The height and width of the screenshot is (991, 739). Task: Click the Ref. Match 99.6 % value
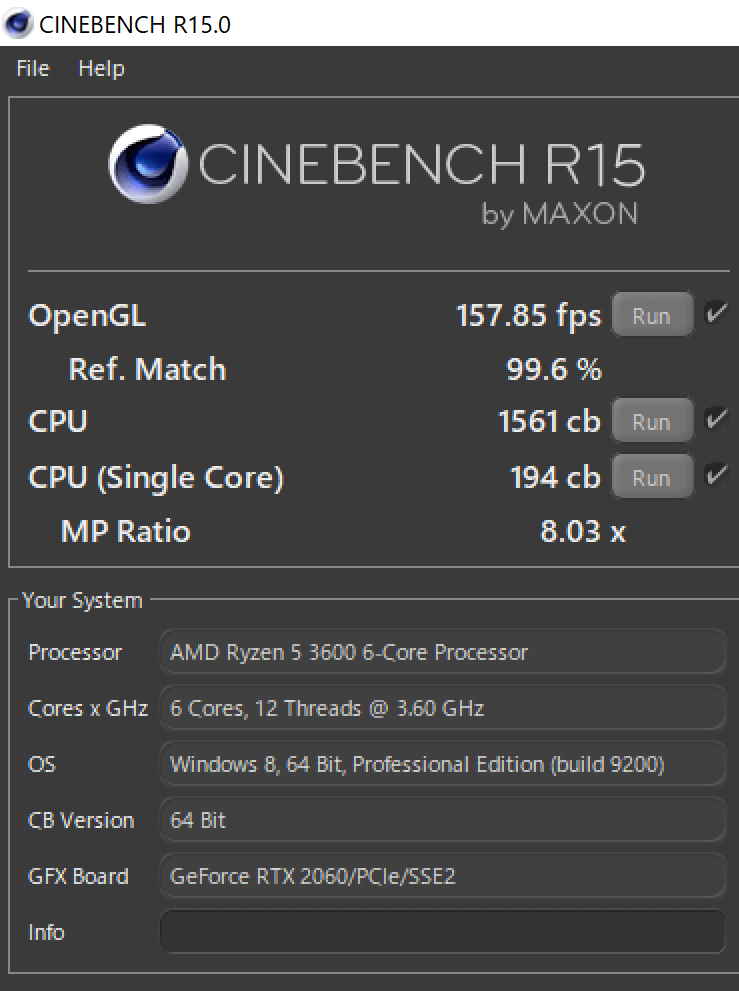[554, 370]
